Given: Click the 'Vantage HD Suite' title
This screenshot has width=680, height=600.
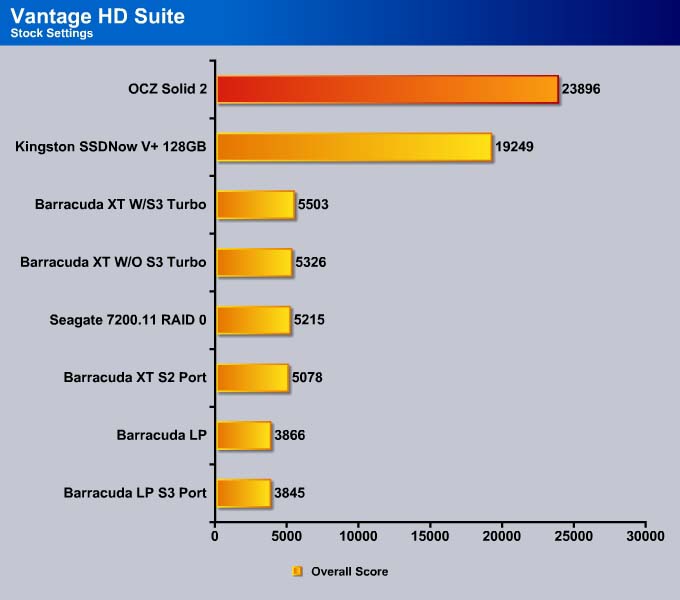Looking at the screenshot, I should pos(98,16).
